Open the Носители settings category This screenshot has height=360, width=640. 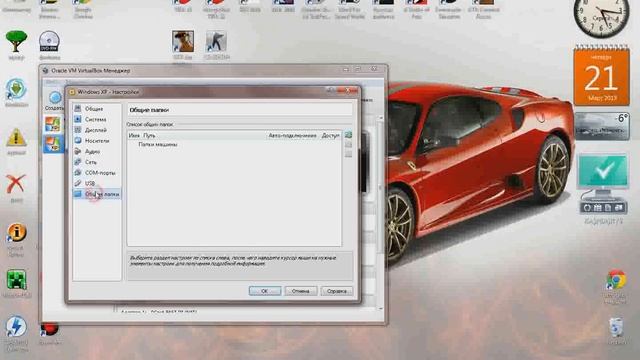click(x=96, y=140)
